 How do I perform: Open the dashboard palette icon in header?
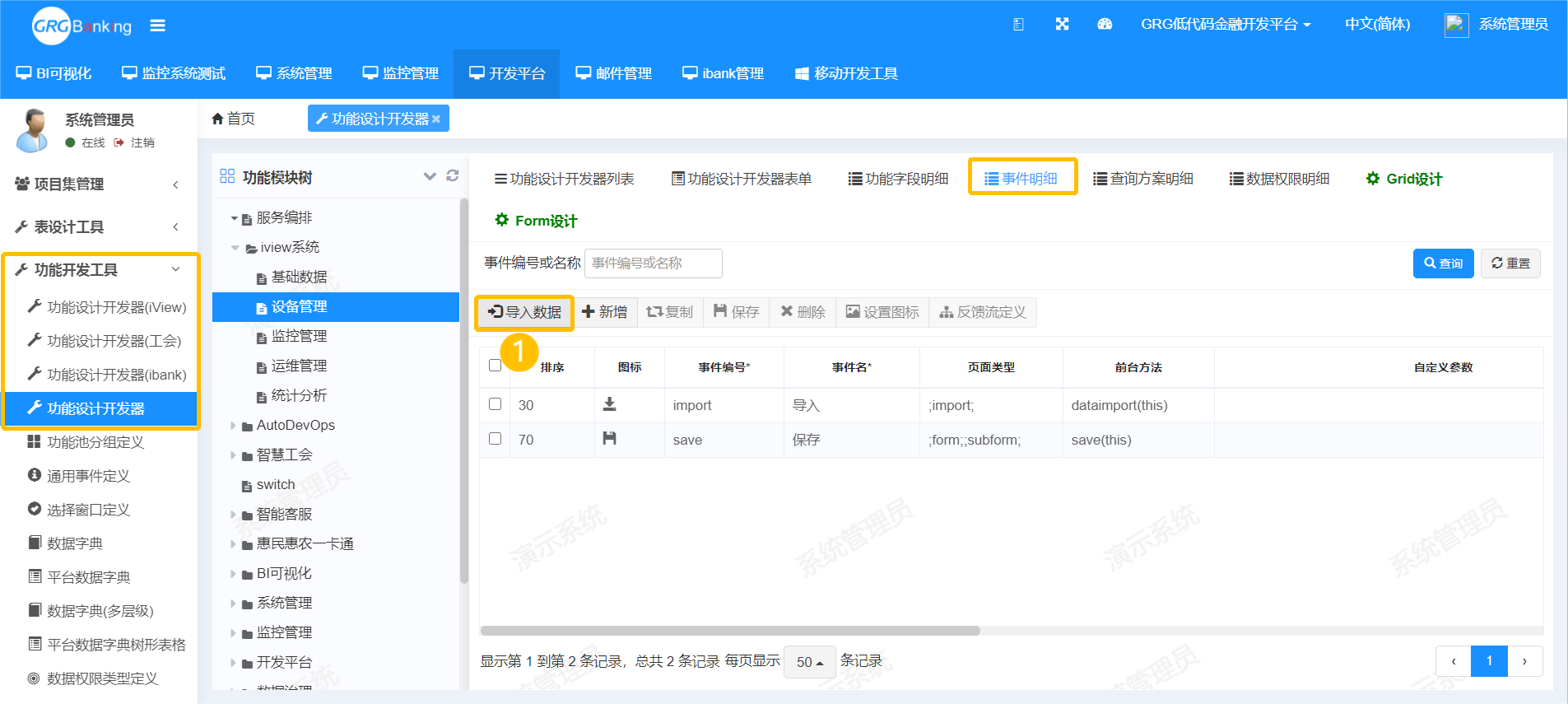1105,25
